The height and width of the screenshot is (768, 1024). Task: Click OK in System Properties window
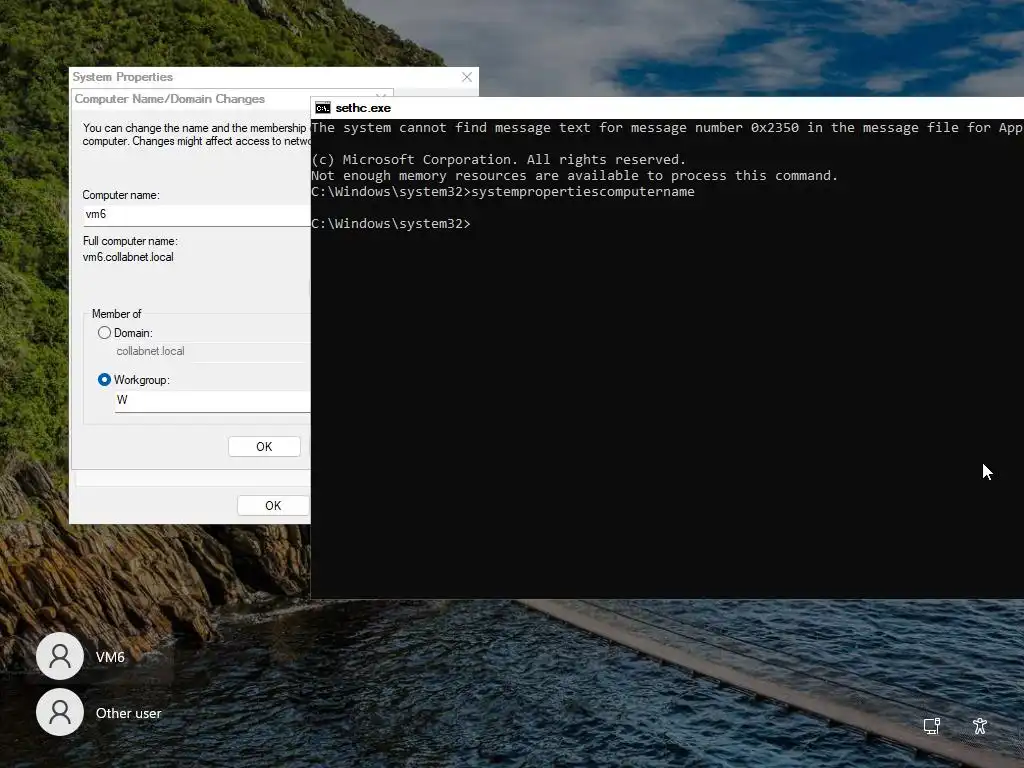273,505
